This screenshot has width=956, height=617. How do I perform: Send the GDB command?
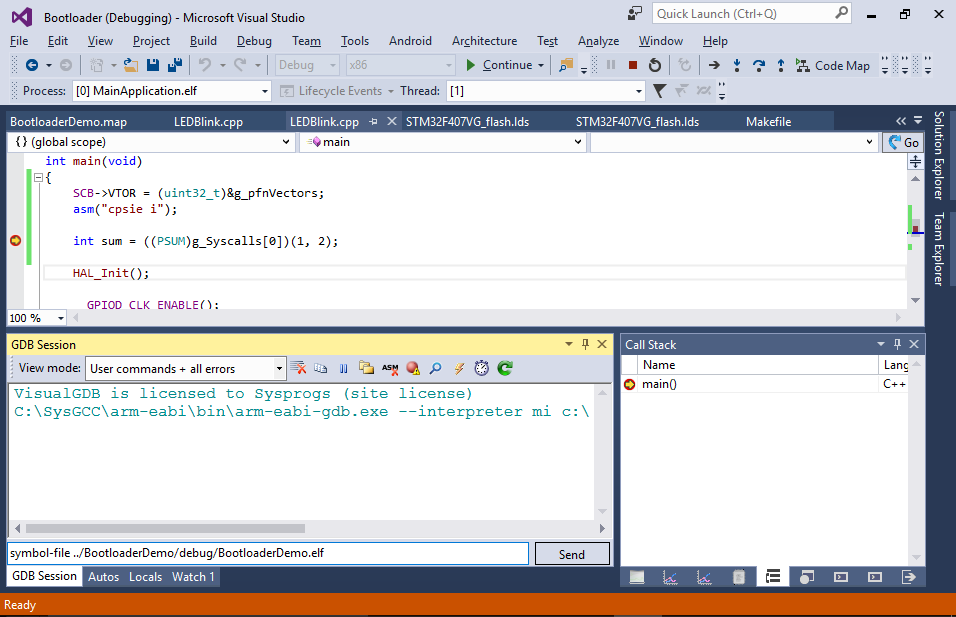[x=572, y=554]
